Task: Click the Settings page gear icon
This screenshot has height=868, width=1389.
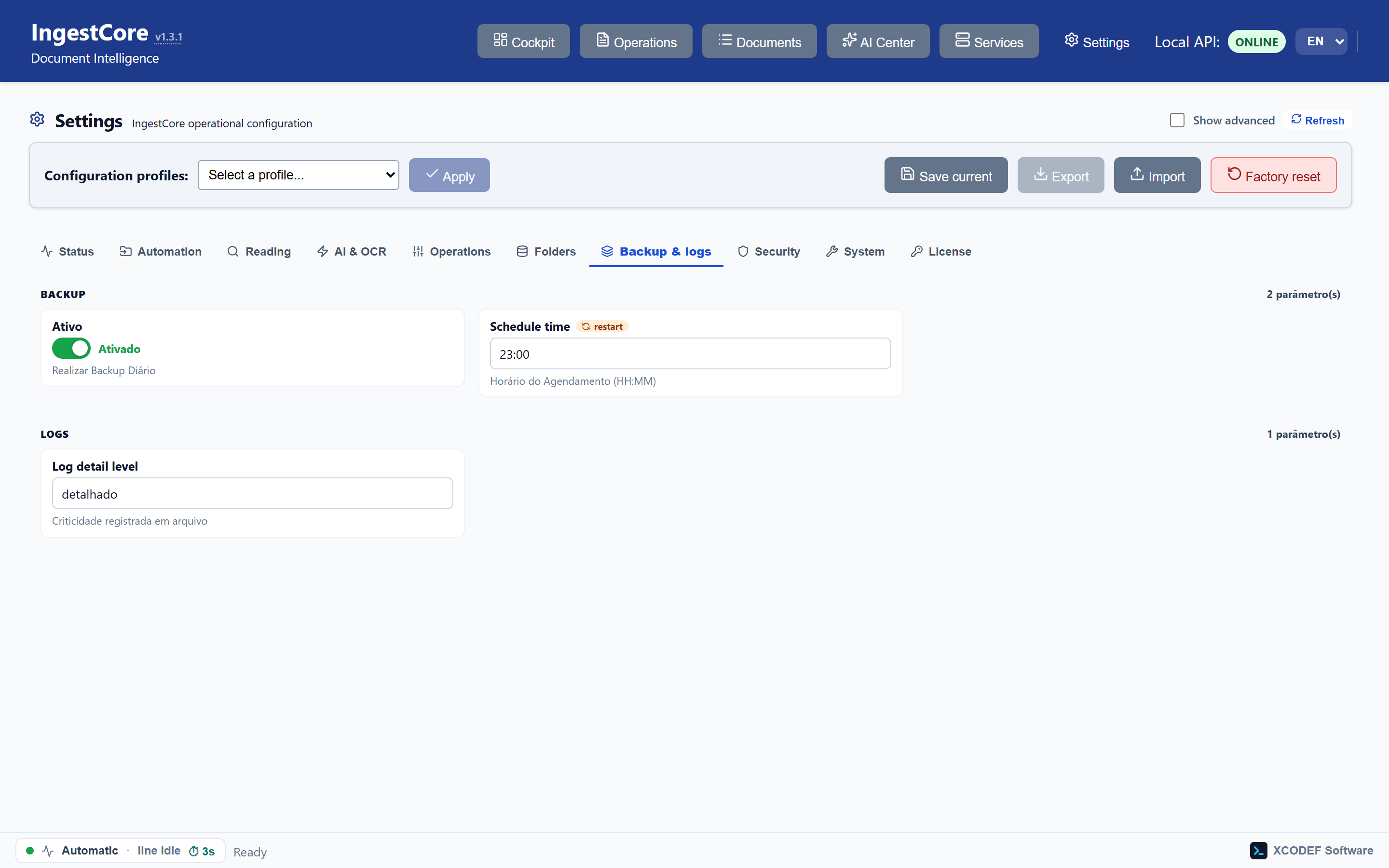Action: (x=37, y=120)
